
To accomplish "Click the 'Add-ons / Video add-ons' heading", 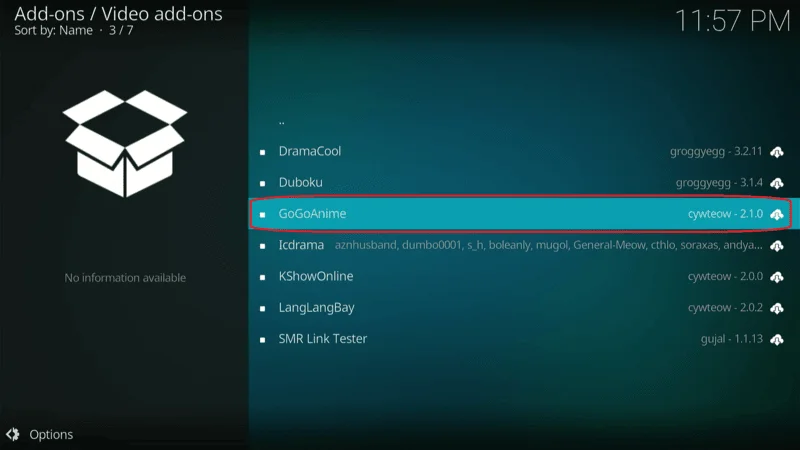I will [x=118, y=14].
